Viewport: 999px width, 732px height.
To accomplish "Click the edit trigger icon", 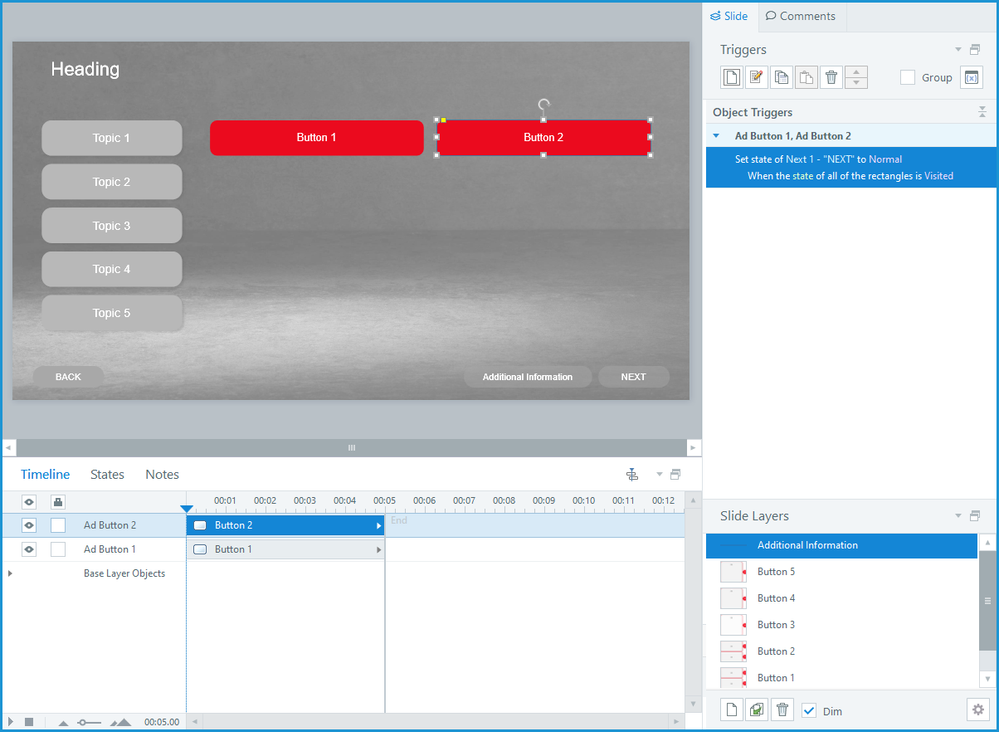I will (757, 77).
